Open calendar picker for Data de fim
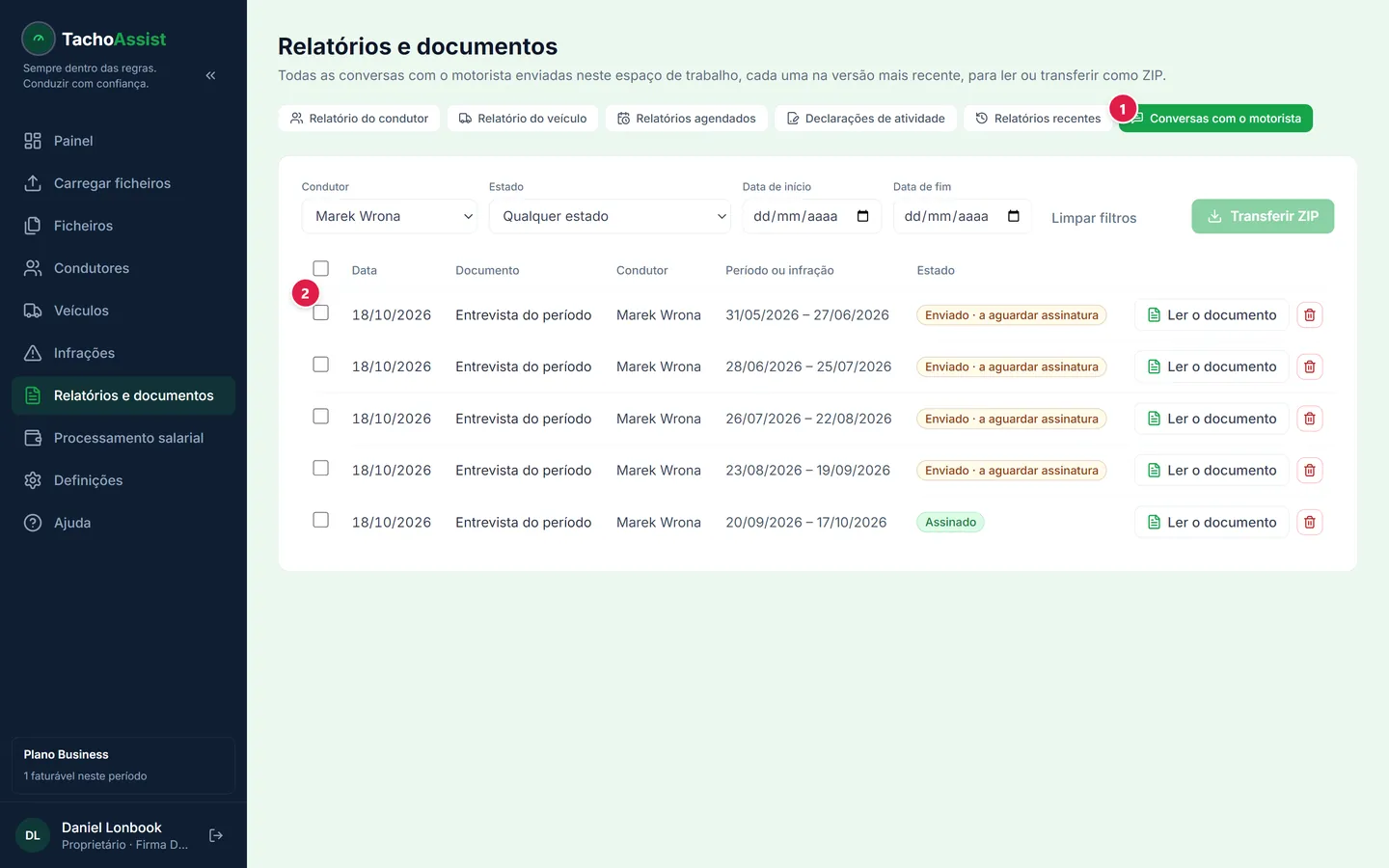 [x=1014, y=216]
